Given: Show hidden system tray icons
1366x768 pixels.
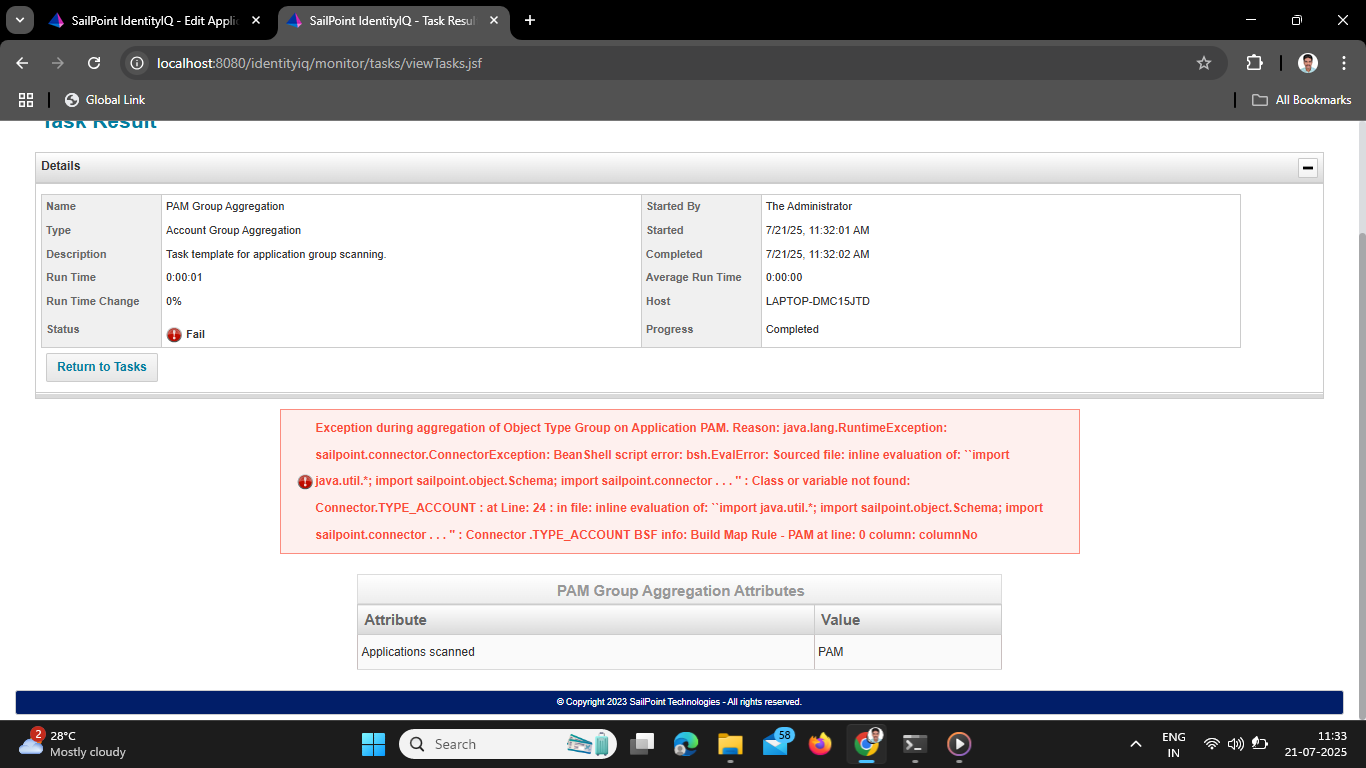Looking at the screenshot, I should 1136,744.
